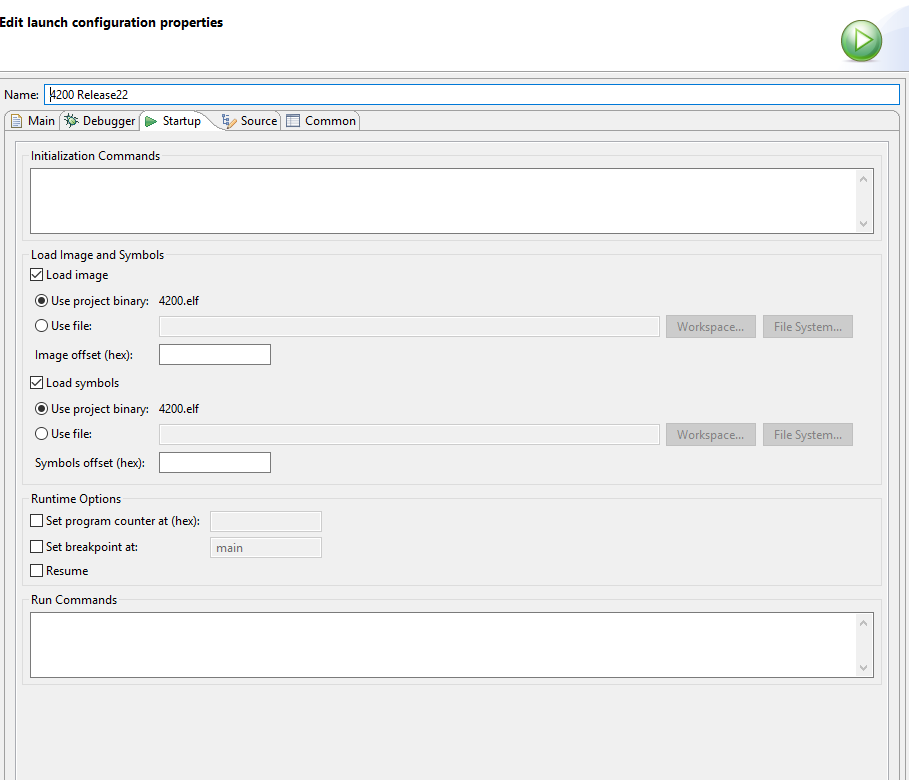Open the Source tab
909x780 pixels.
click(x=249, y=121)
